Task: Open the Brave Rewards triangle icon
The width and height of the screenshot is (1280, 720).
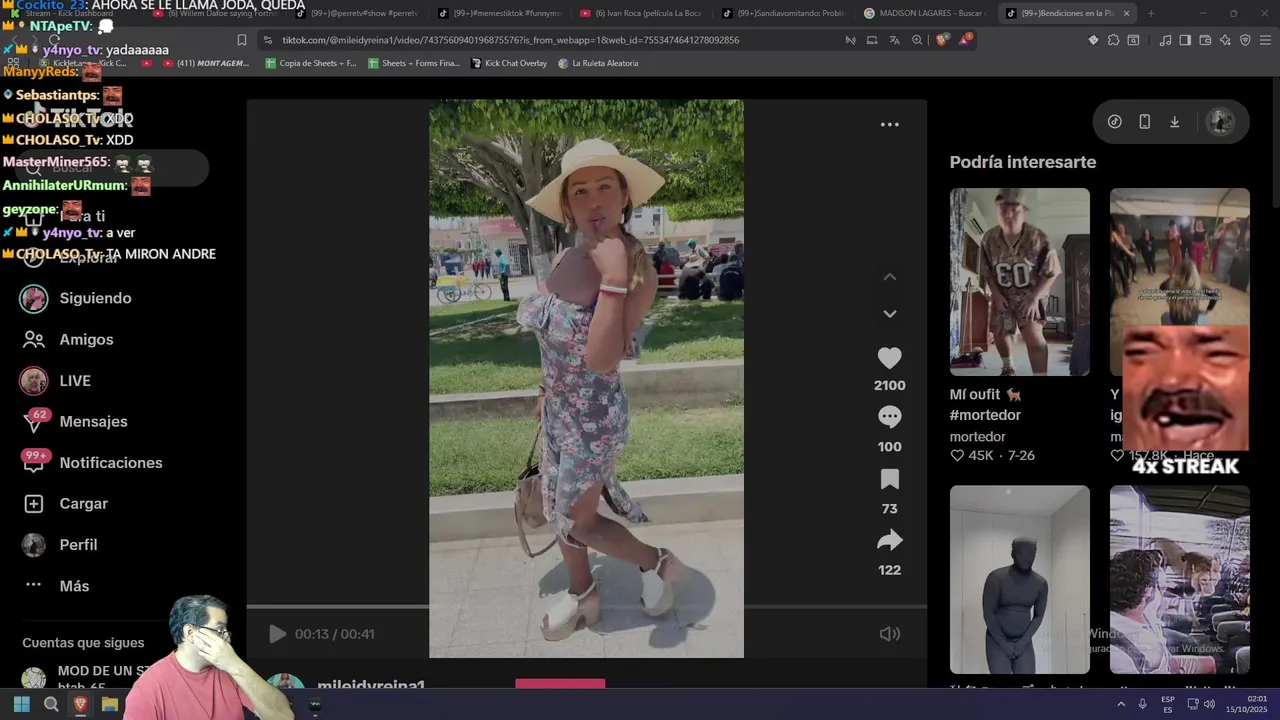Action: point(966,40)
